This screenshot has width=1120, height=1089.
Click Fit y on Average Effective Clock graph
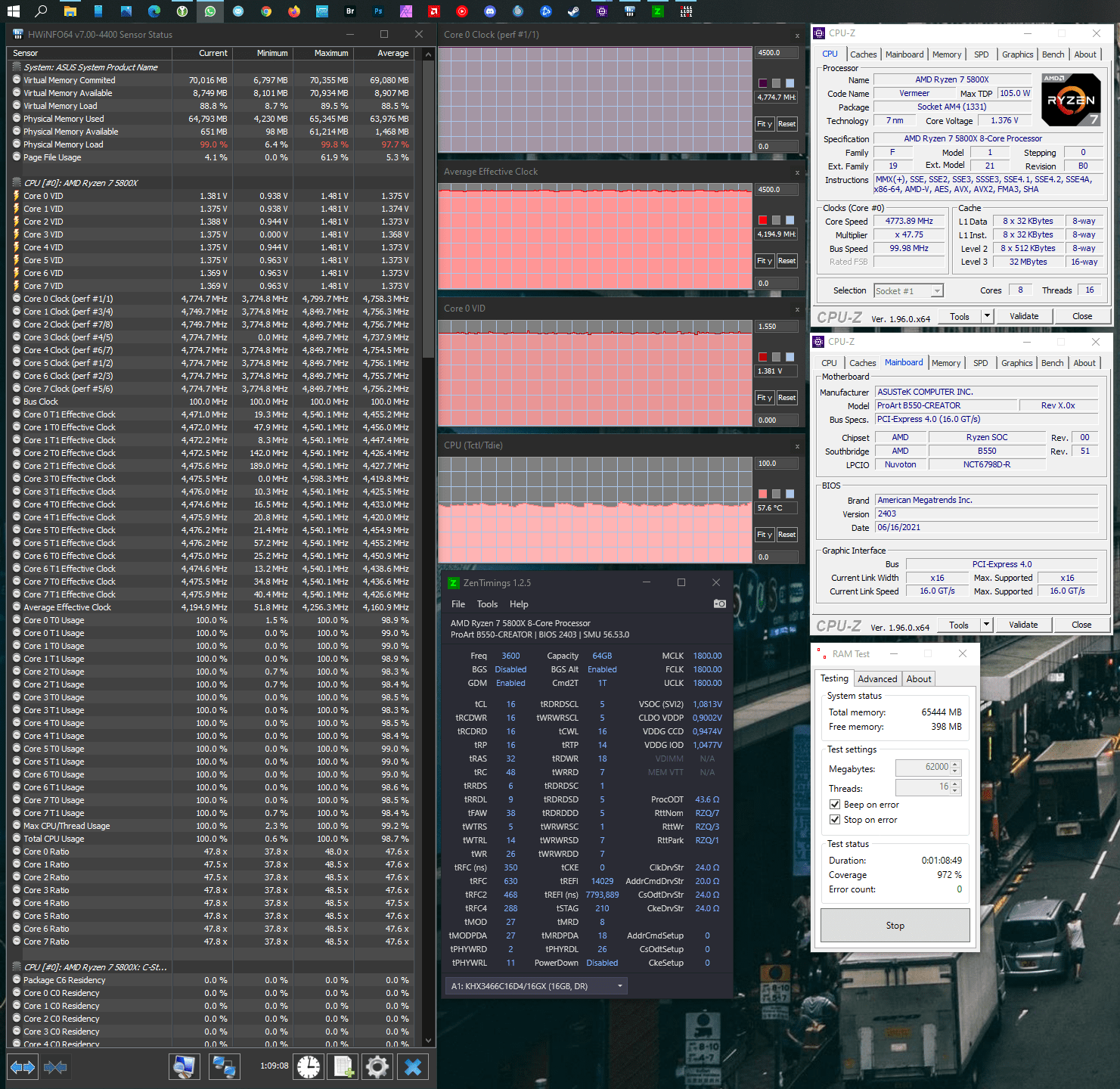coord(765,261)
